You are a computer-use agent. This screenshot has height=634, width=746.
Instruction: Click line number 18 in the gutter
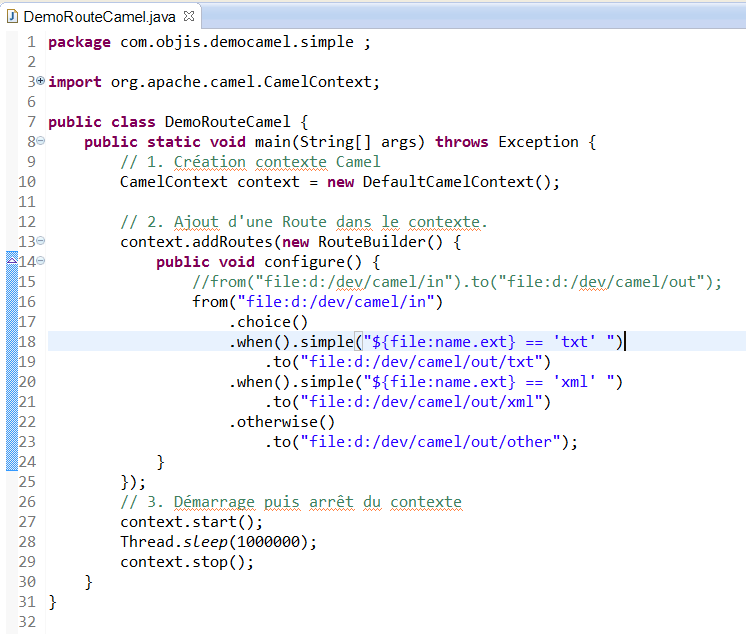click(x=27, y=342)
